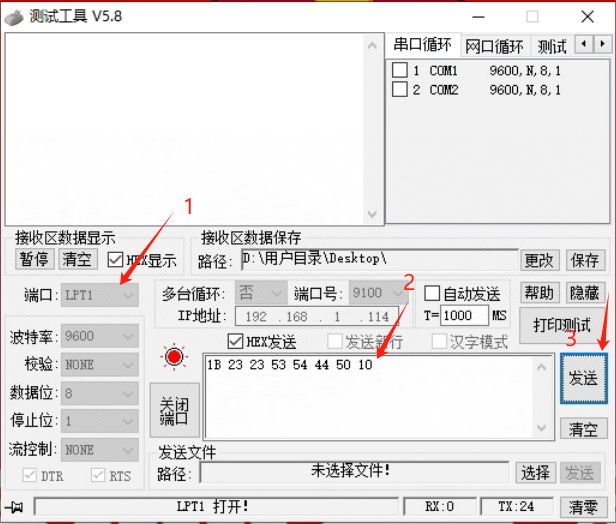Close the 测试工具 V5.8 window
The image size is (616, 524).
[588, 16]
